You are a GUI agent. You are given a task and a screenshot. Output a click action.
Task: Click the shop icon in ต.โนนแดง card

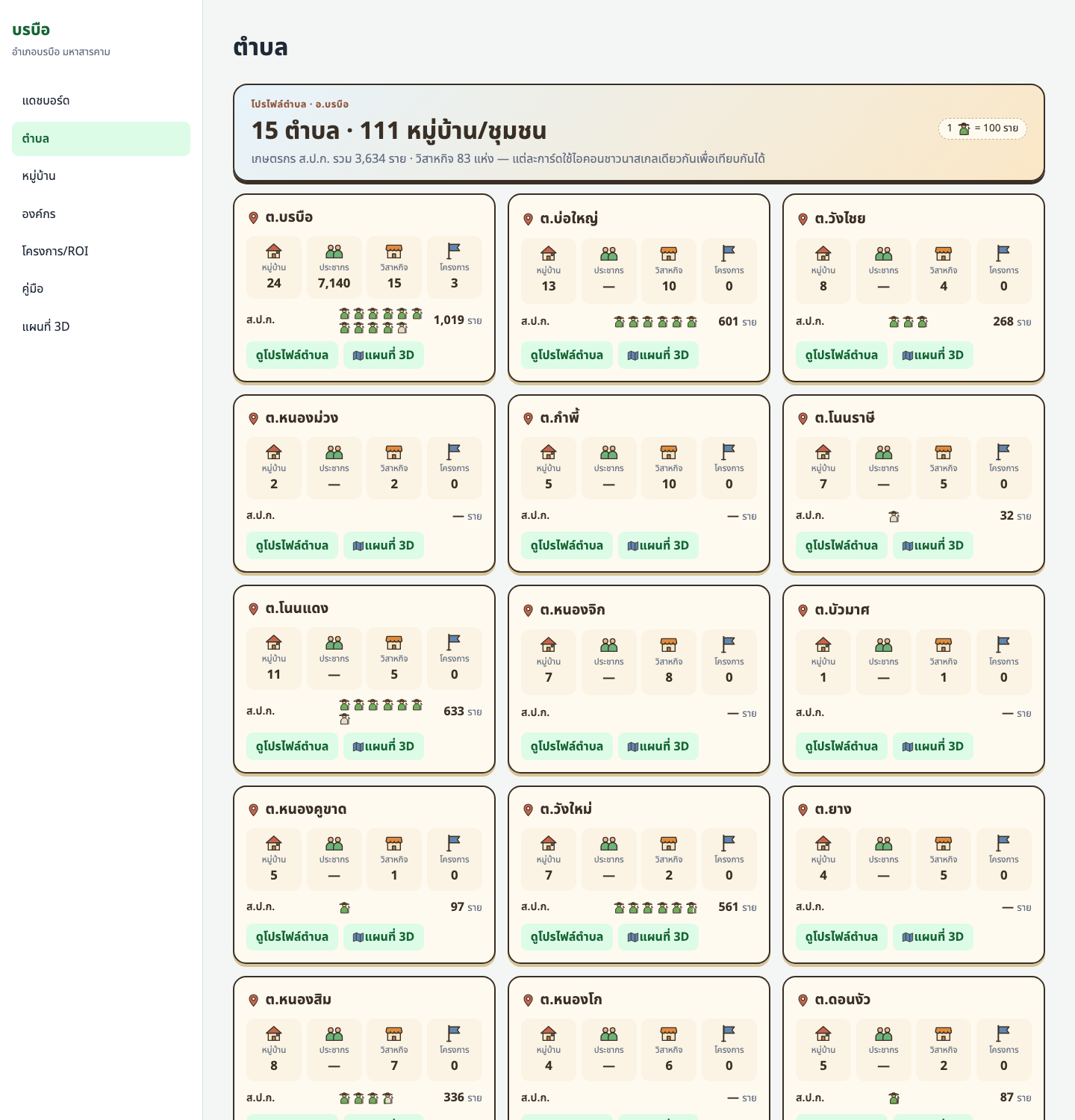click(394, 642)
